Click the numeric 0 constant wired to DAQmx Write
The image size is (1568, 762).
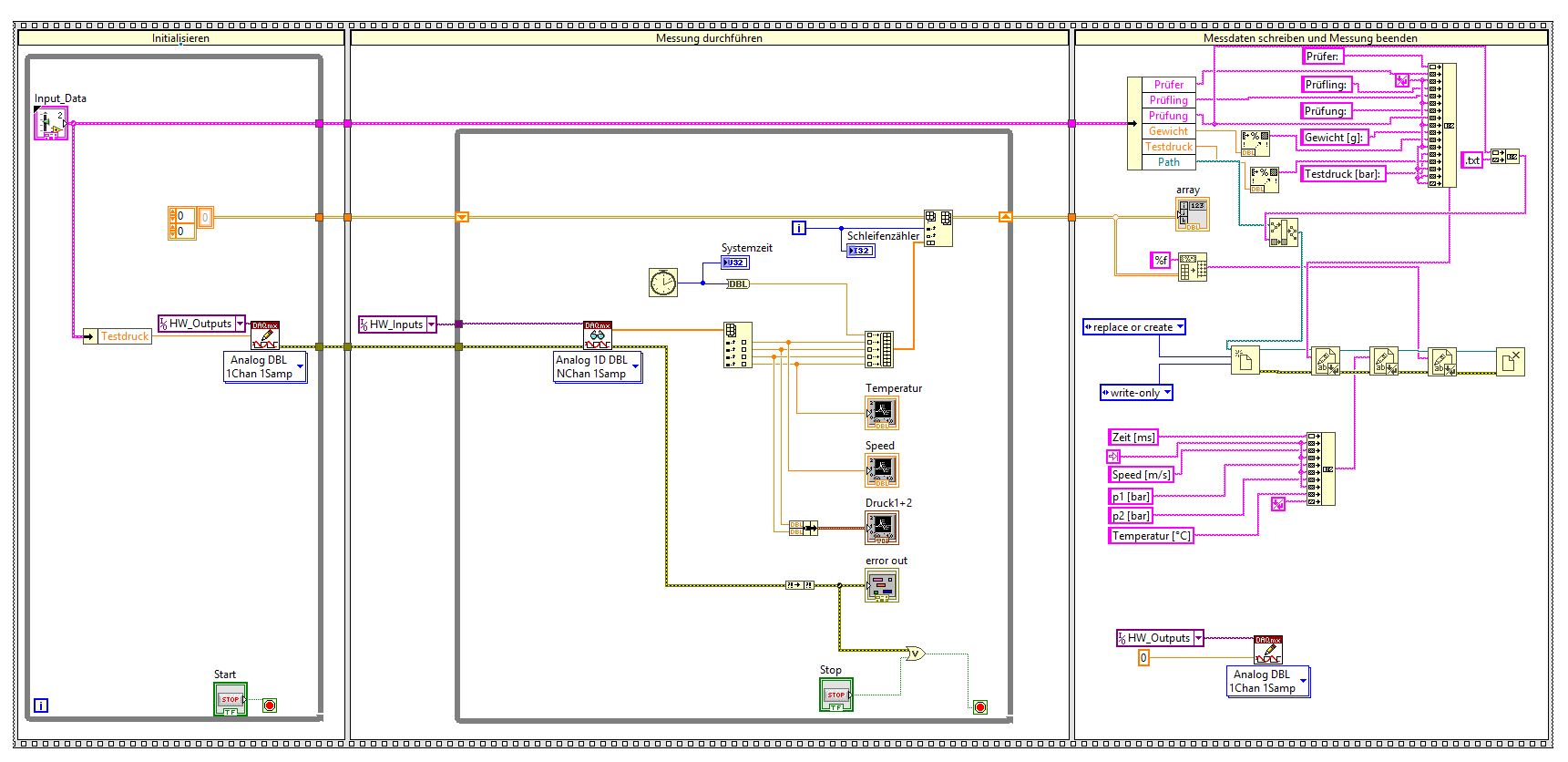pyautogui.click(x=1143, y=658)
